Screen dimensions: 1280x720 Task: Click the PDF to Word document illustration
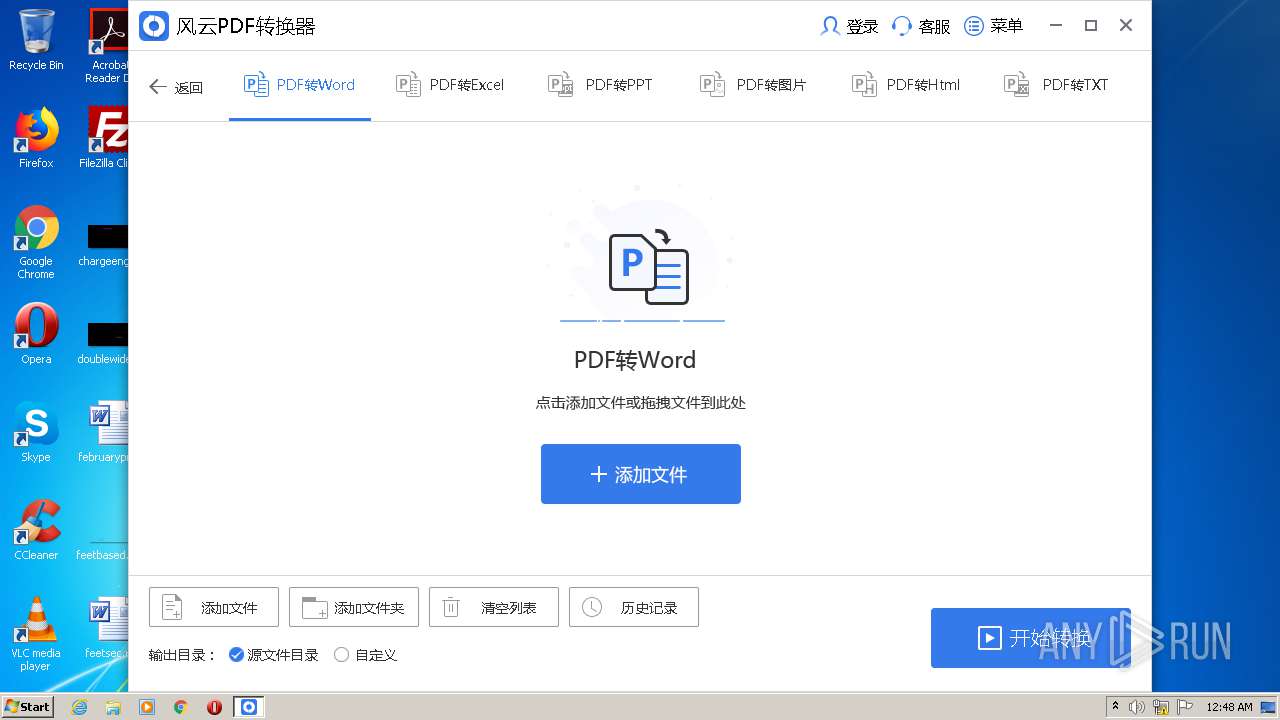click(x=648, y=267)
